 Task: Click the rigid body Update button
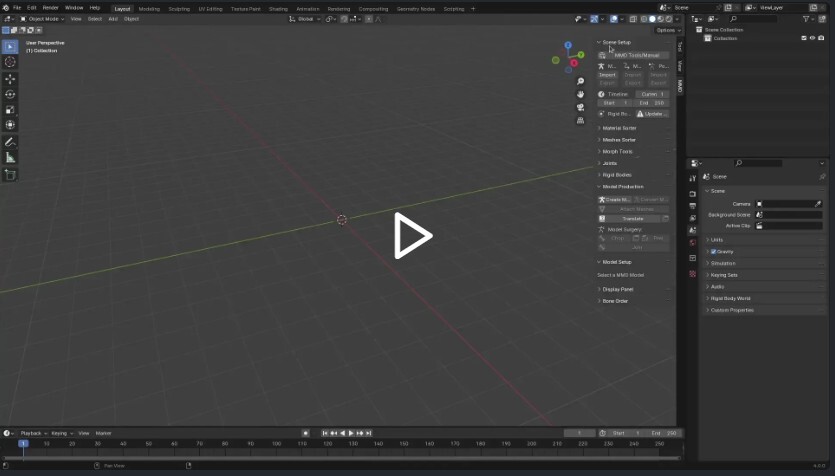coord(652,114)
